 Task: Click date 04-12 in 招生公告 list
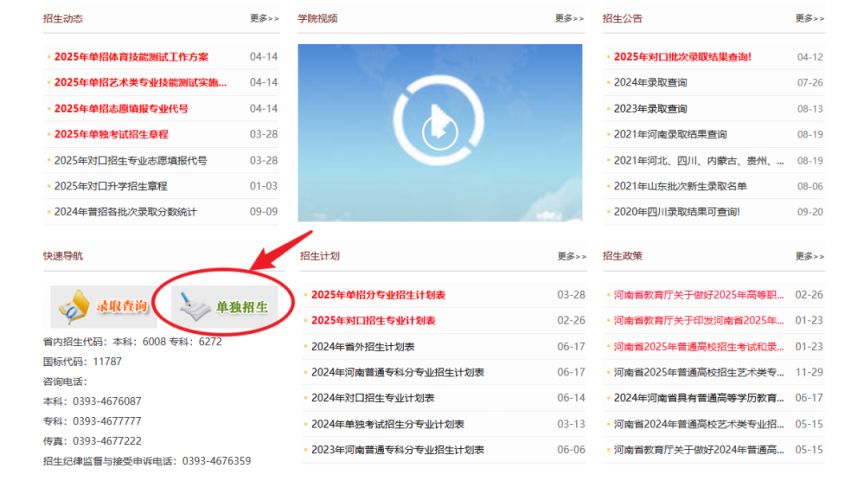(809, 57)
